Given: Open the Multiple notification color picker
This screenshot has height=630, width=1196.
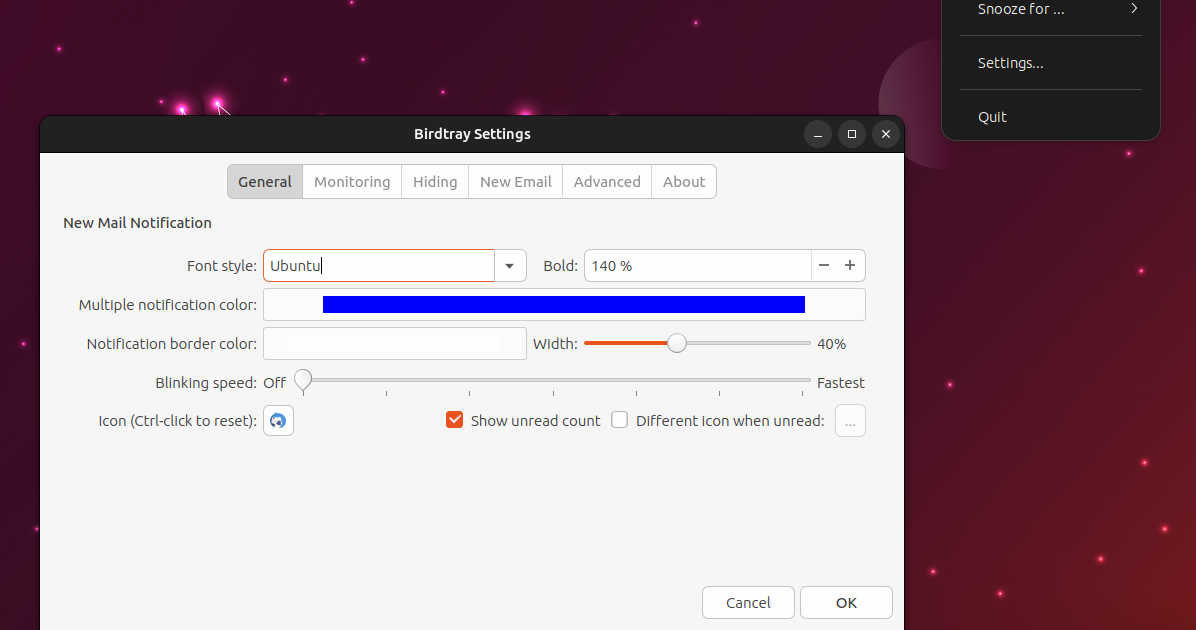Looking at the screenshot, I should (564, 304).
